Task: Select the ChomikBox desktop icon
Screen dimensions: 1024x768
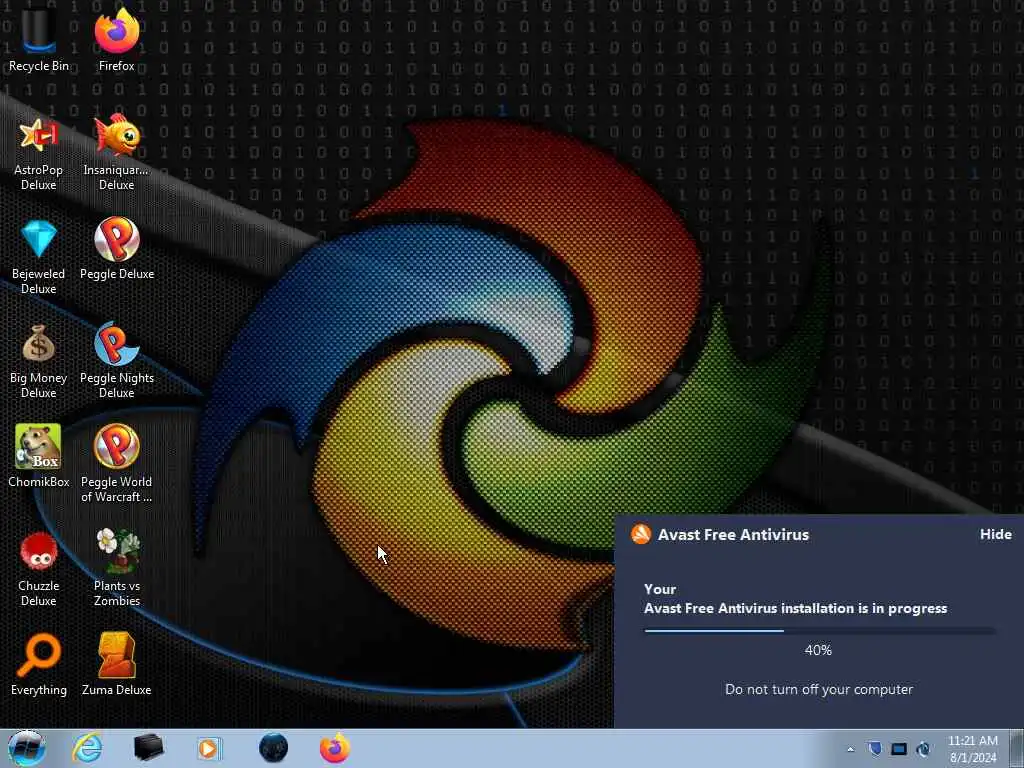Action: 39,457
